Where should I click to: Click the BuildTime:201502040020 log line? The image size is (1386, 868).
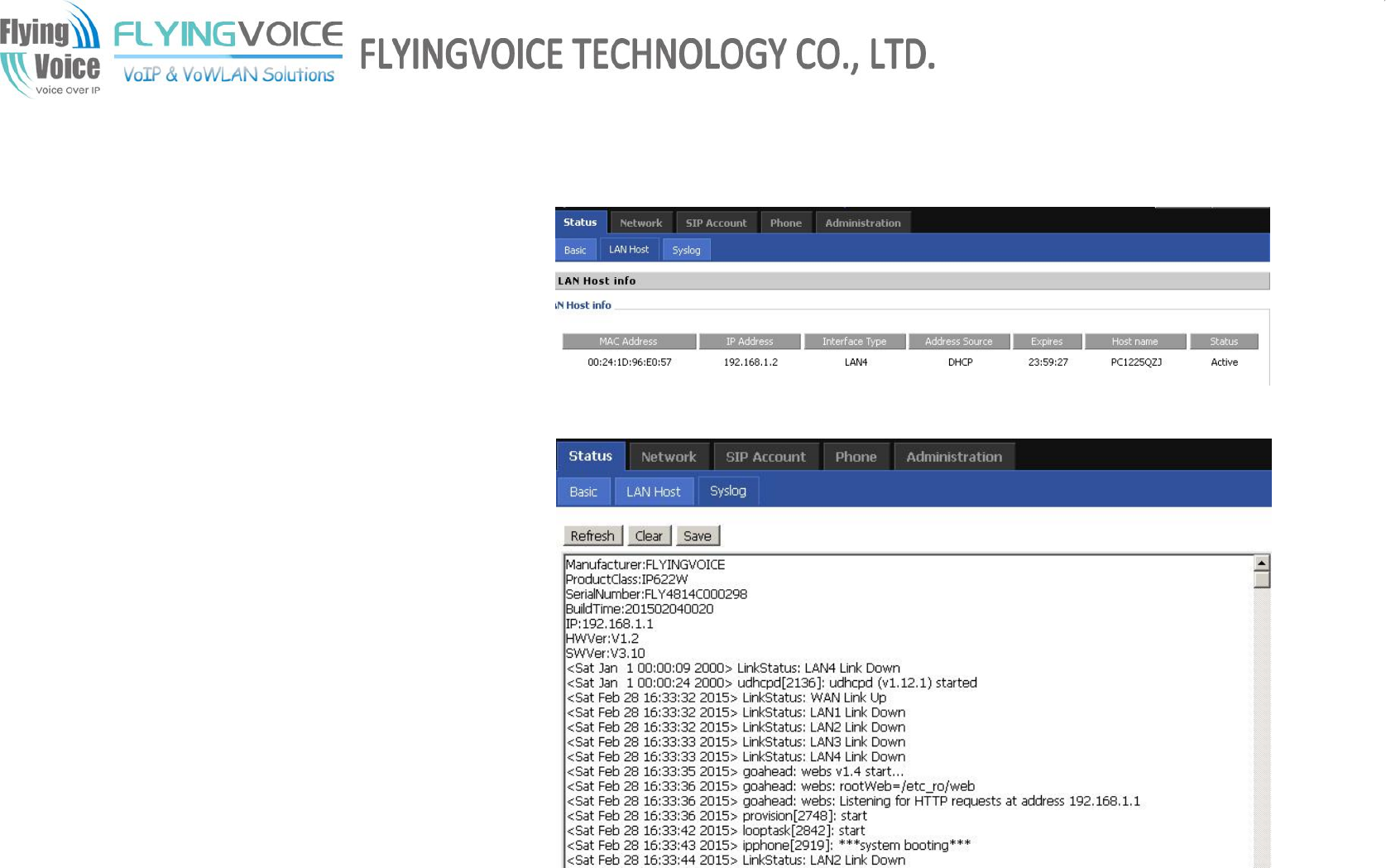[640, 610]
